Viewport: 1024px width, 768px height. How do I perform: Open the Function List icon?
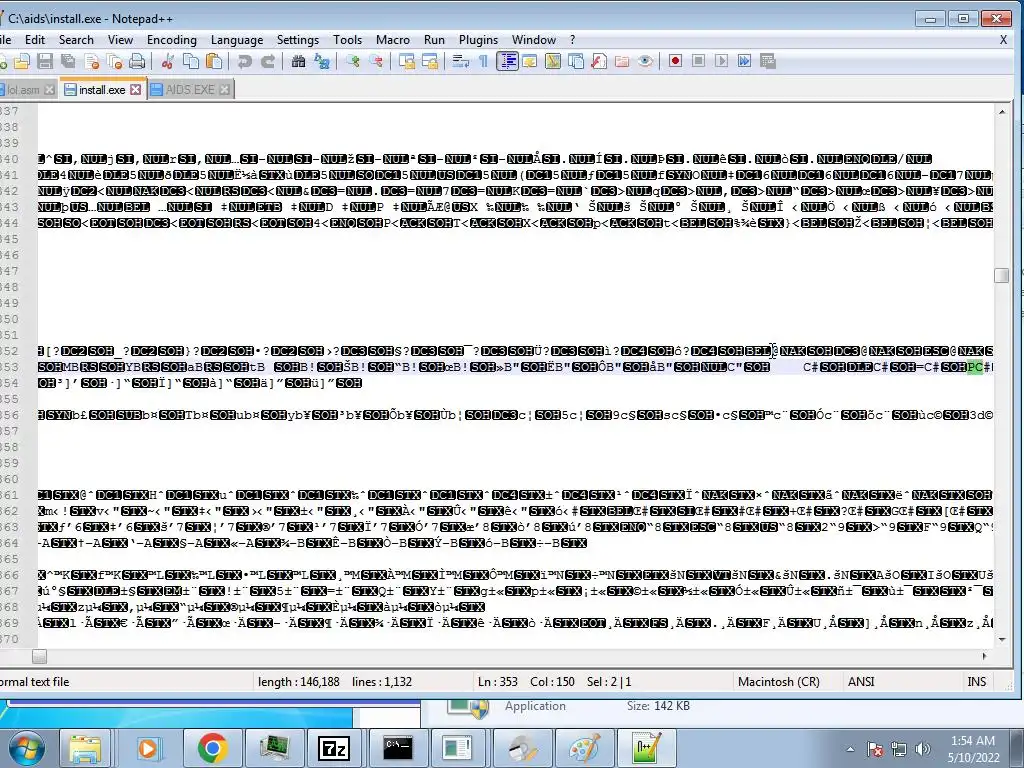[x=599, y=61]
